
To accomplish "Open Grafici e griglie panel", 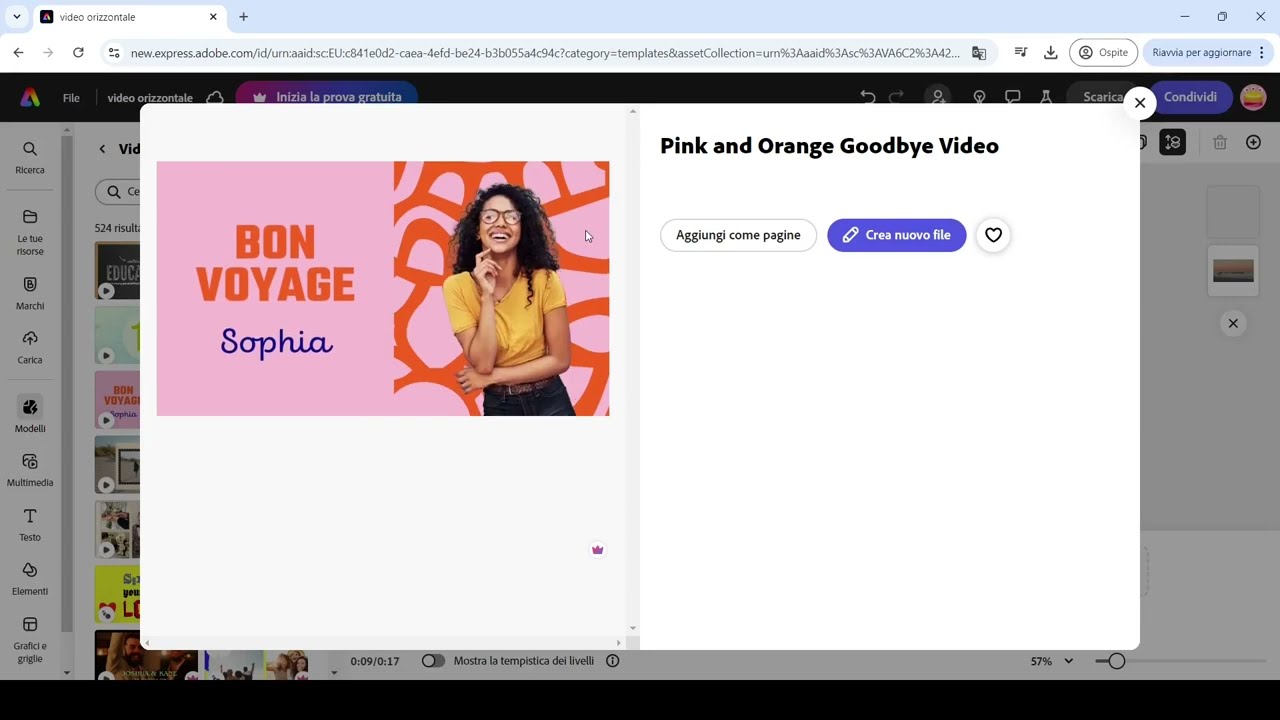I will point(30,639).
